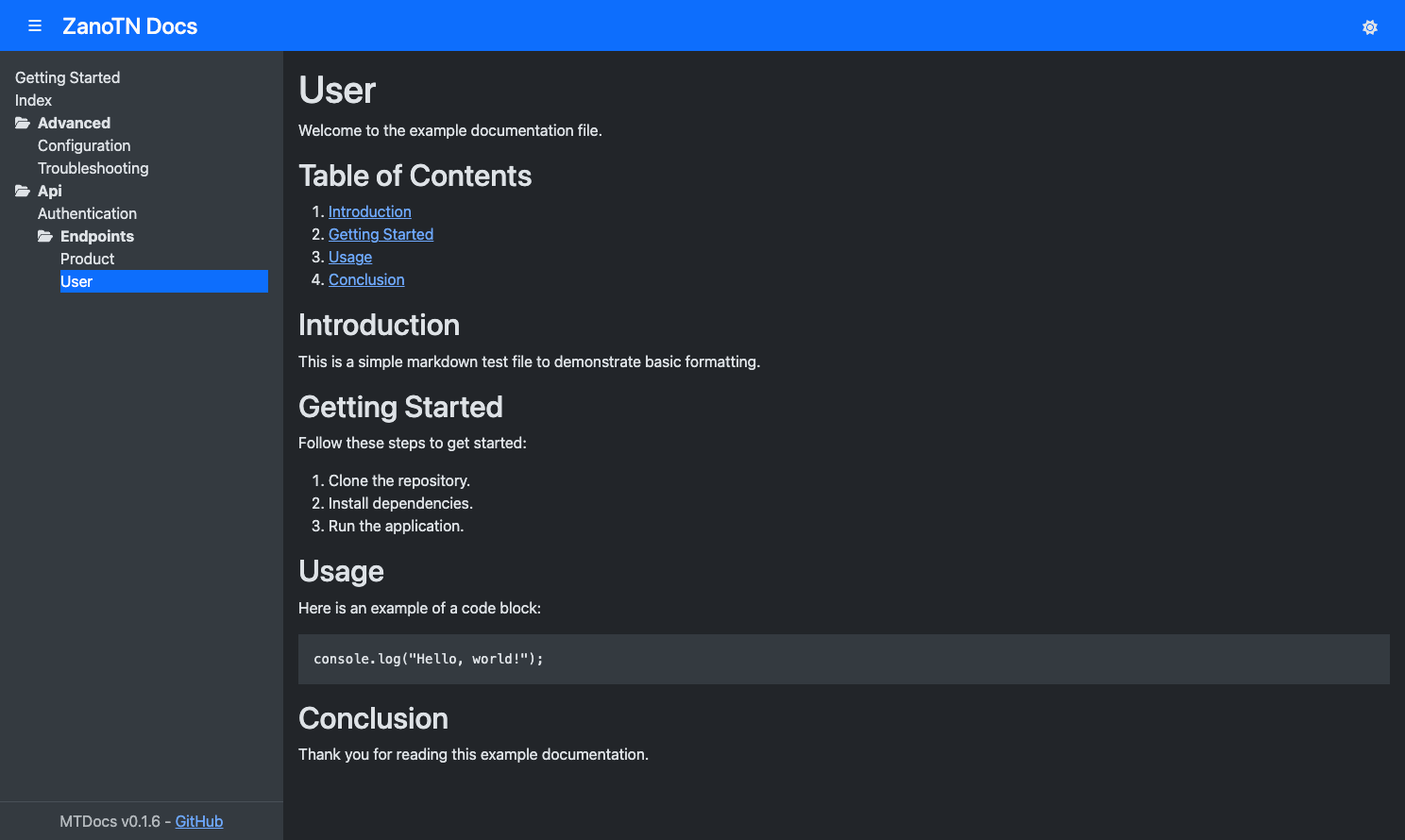Click the folder icon next to Api
Screen dimensions: 1405x840
click(23, 190)
